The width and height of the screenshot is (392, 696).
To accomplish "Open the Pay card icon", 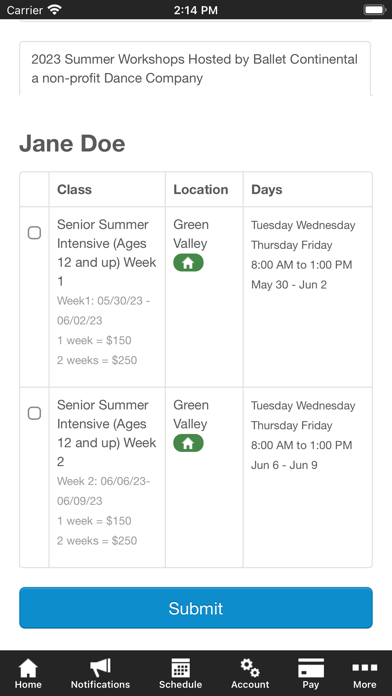I will pos(311,668).
